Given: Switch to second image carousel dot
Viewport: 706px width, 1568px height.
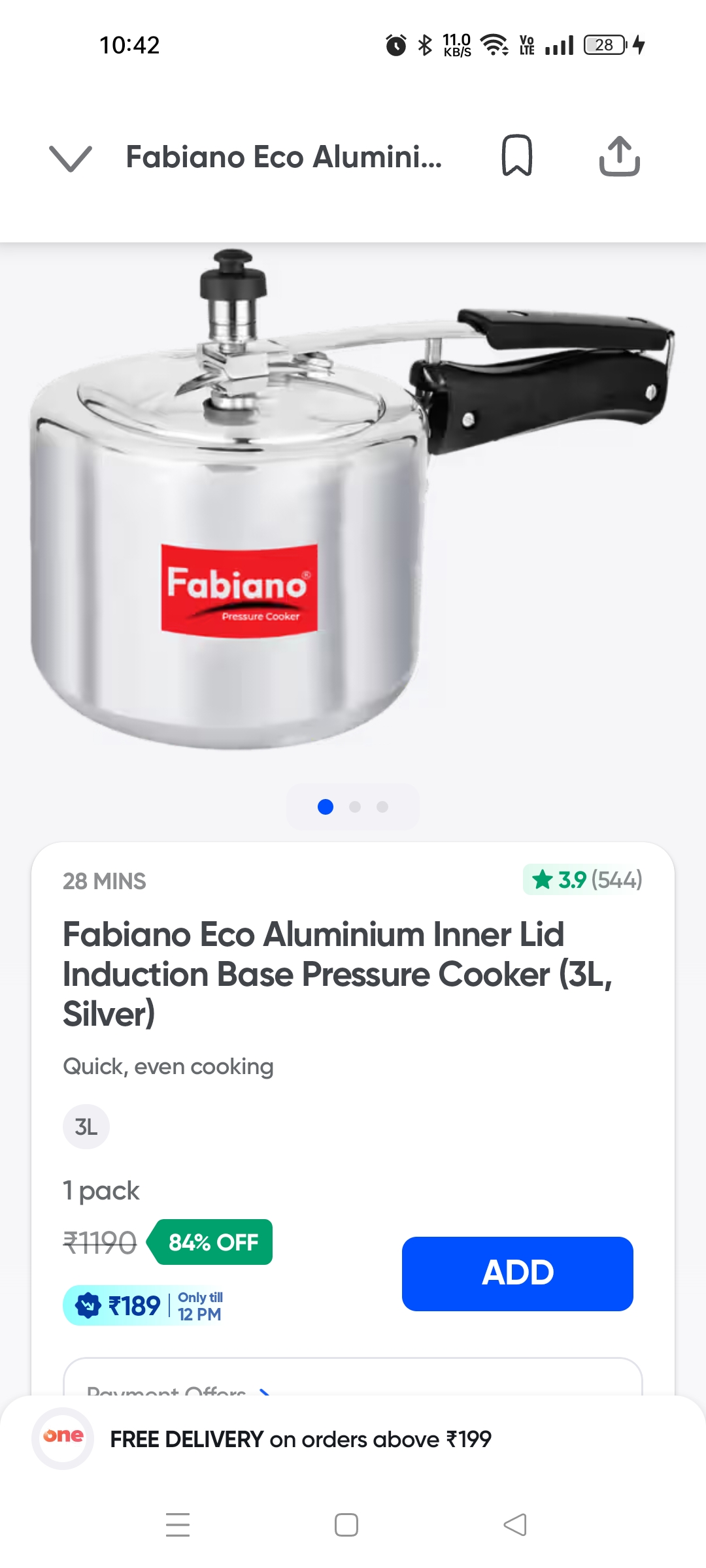Looking at the screenshot, I should 355,807.
